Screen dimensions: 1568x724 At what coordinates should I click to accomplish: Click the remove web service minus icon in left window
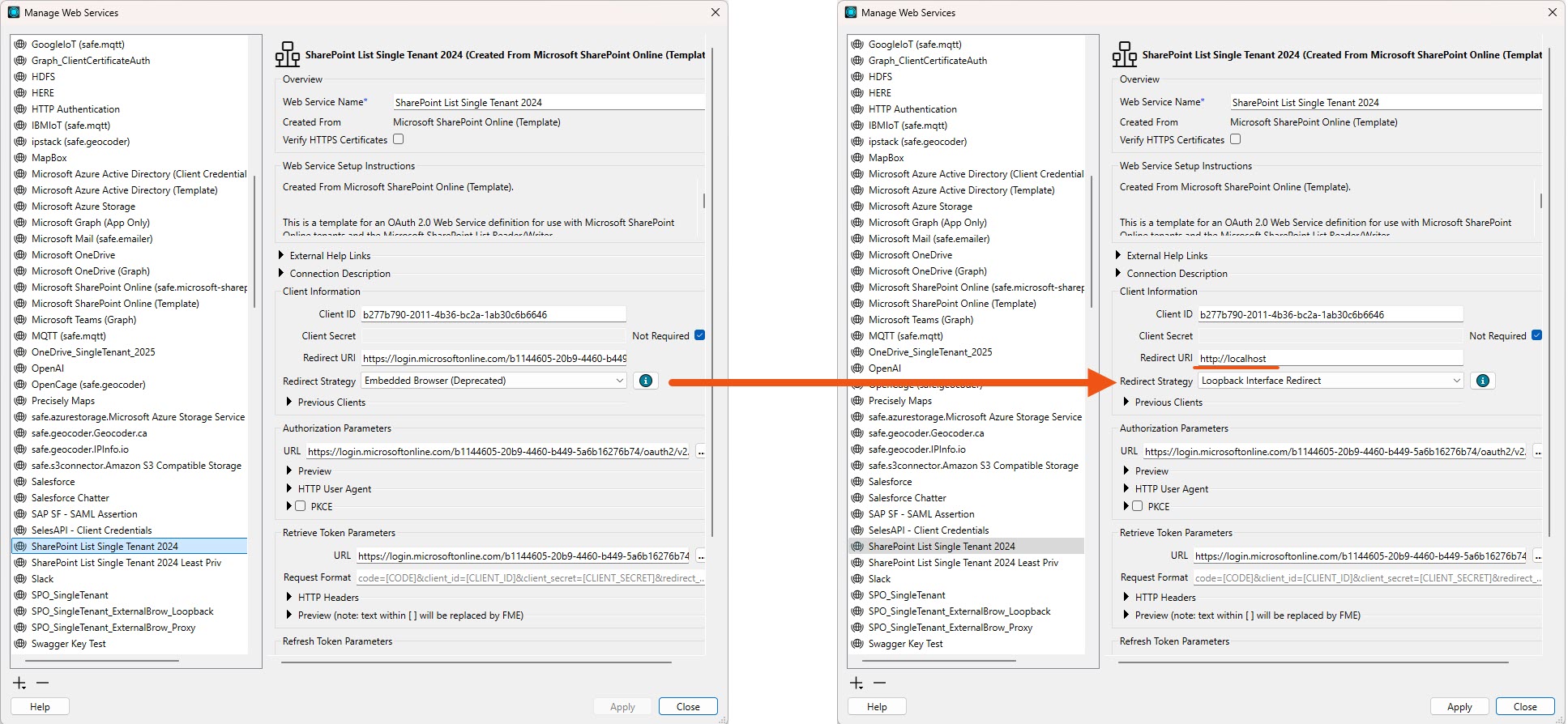43,684
